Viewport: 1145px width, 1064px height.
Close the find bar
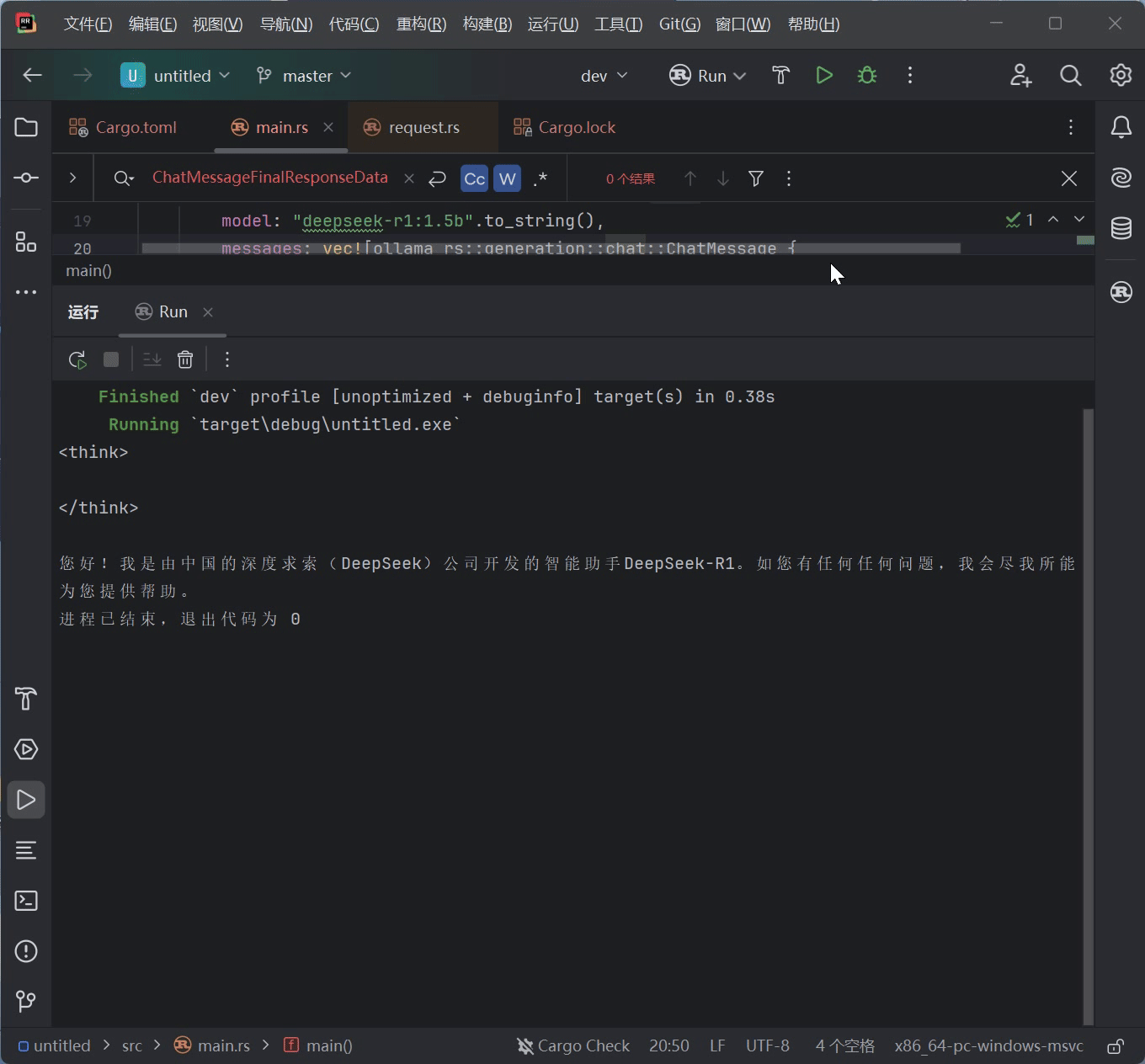tap(1069, 178)
